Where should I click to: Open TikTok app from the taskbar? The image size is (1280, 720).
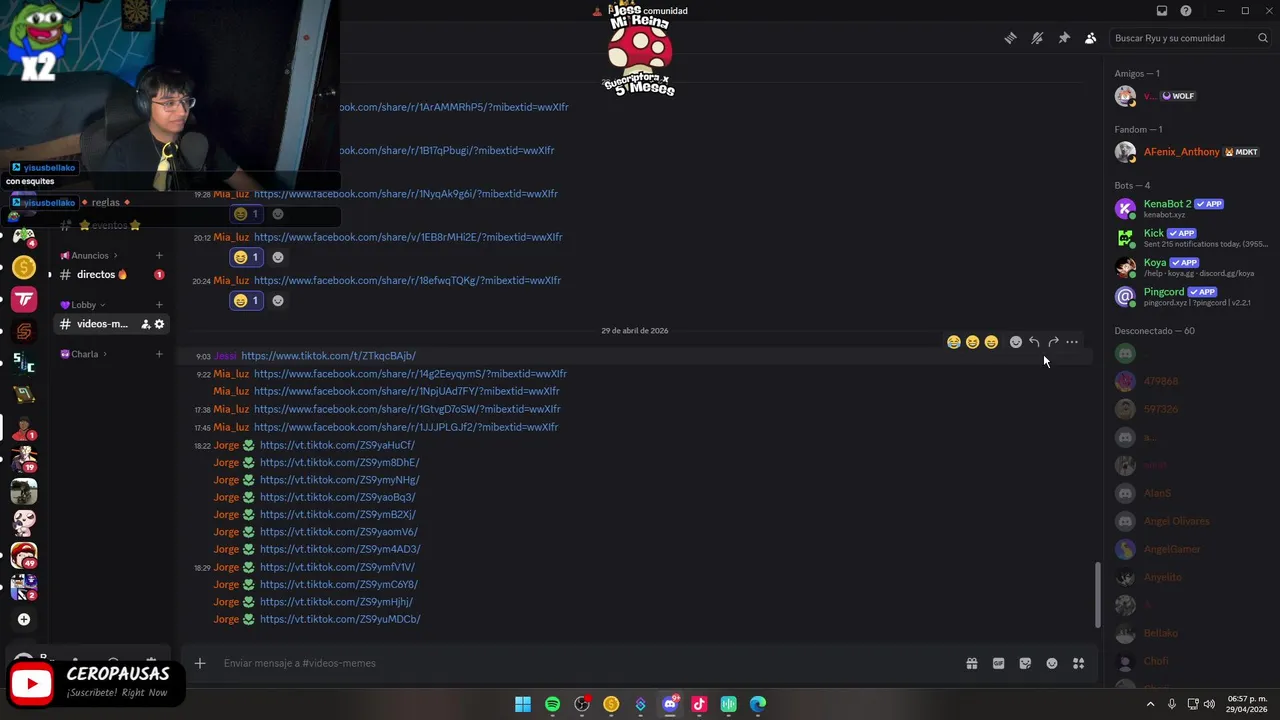pos(699,704)
